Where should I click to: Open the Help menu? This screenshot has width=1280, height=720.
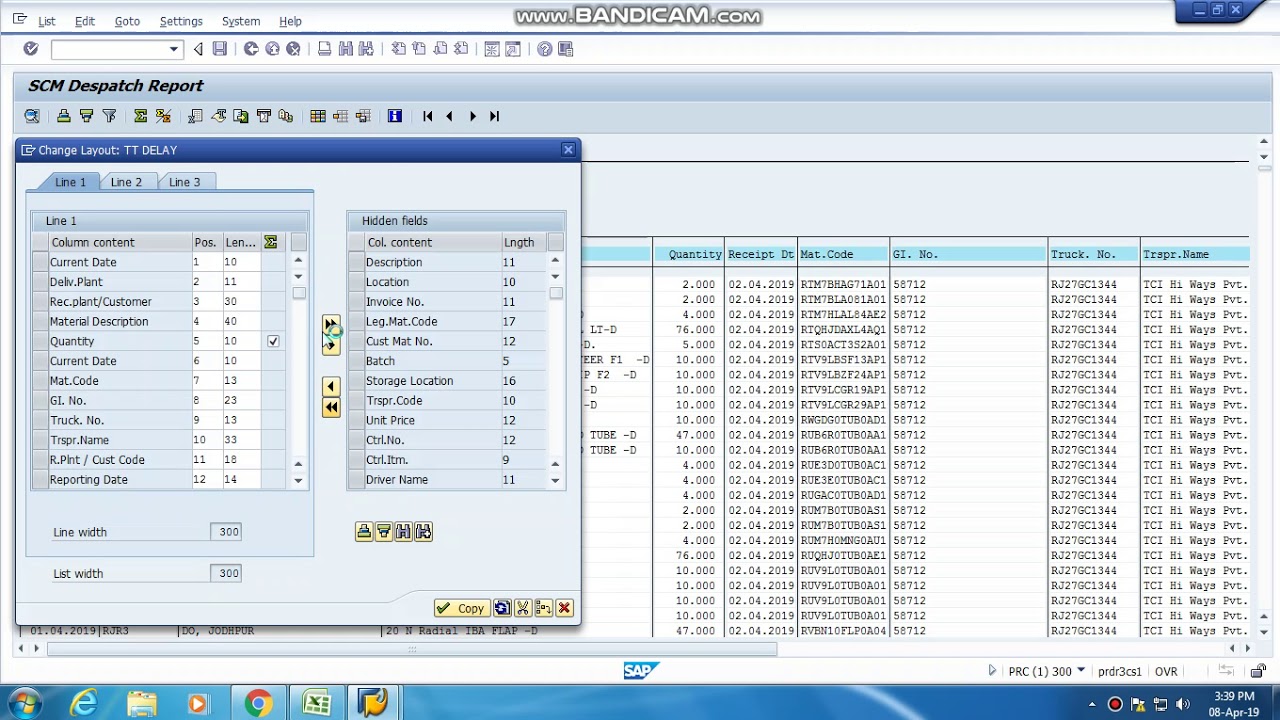point(290,21)
